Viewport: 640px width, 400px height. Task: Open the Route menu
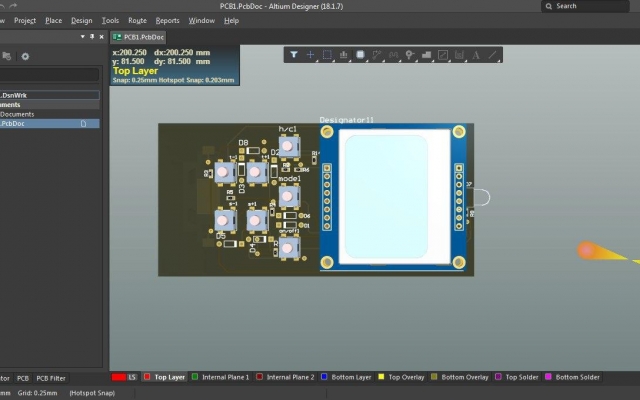[x=137, y=20]
